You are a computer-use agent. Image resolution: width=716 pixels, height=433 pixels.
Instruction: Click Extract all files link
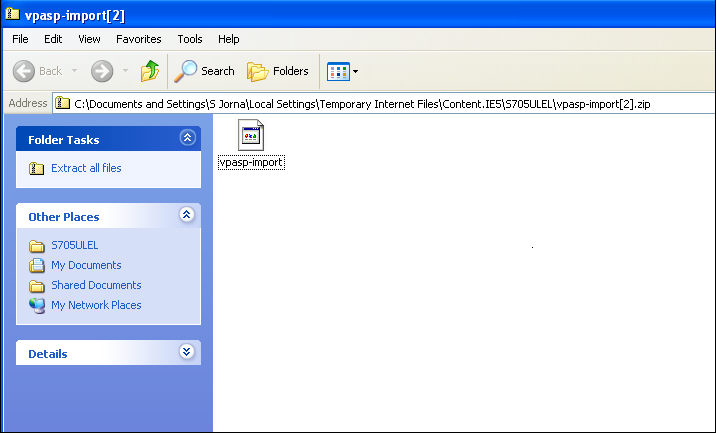pos(86,168)
